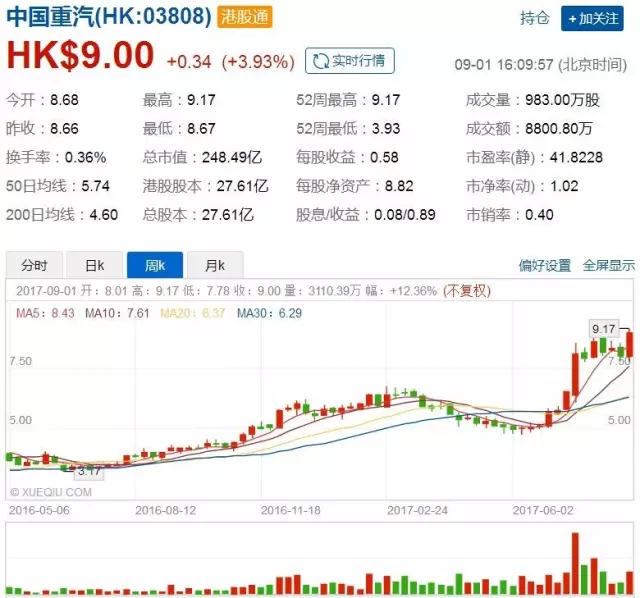Click the 港股通 badge
Image resolution: width=640 pixels, height=598 pixels.
(245, 18)
